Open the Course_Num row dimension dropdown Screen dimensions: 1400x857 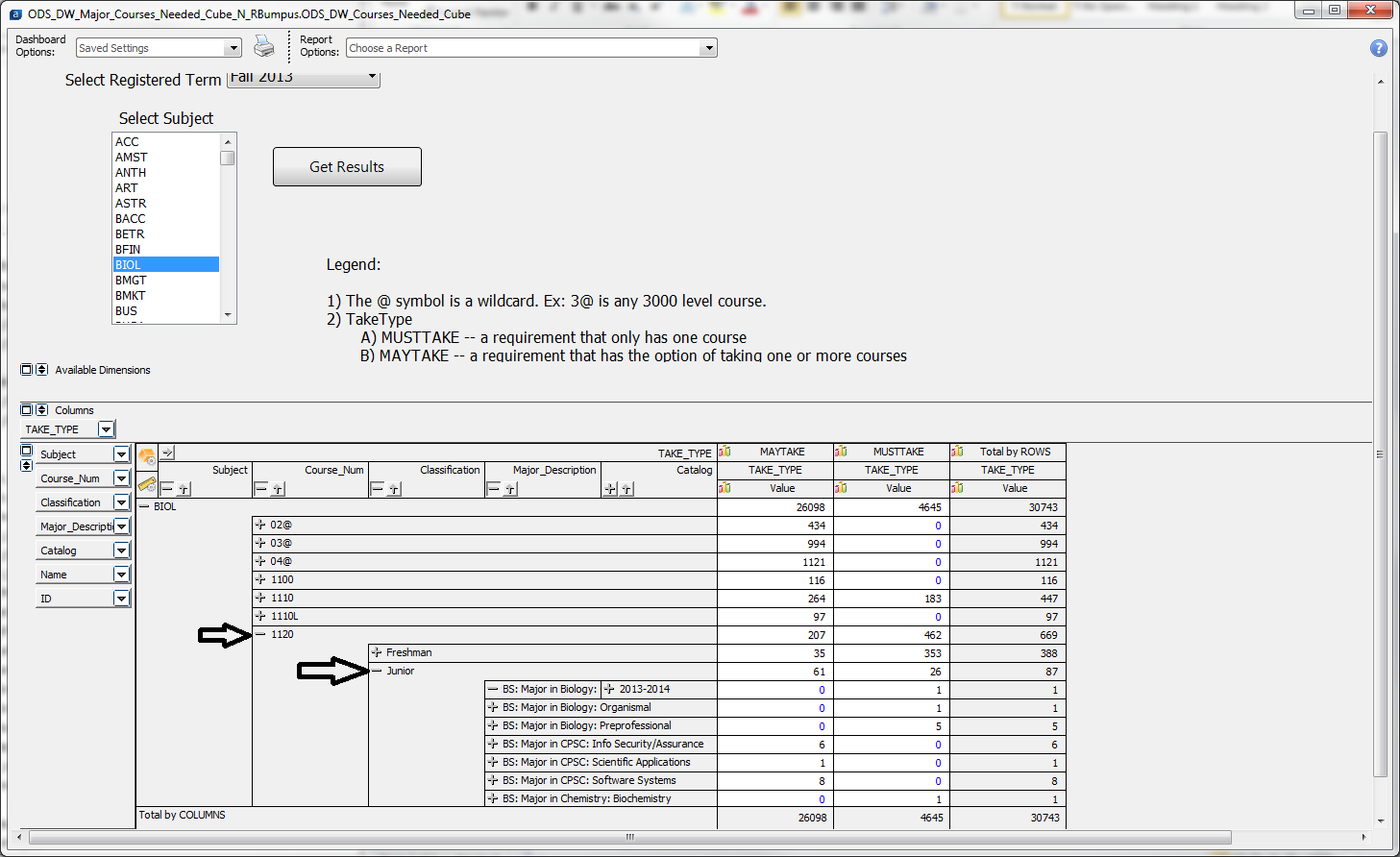point(121,478)
